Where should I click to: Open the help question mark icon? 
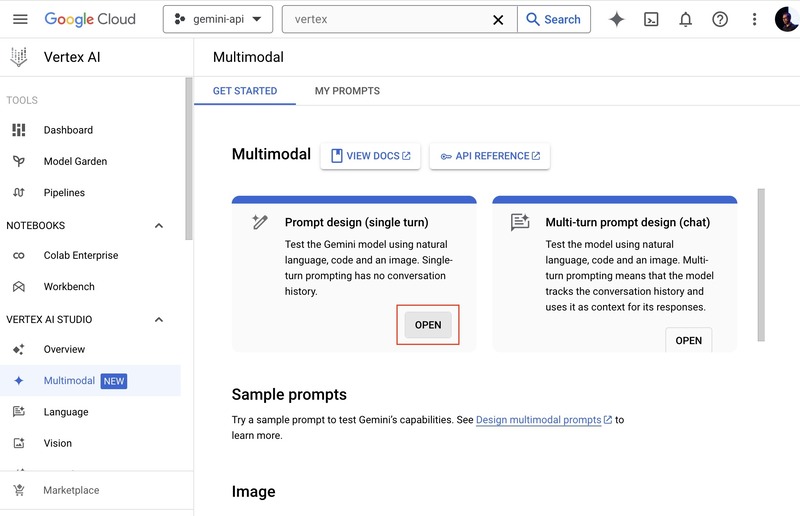[720, 19]
